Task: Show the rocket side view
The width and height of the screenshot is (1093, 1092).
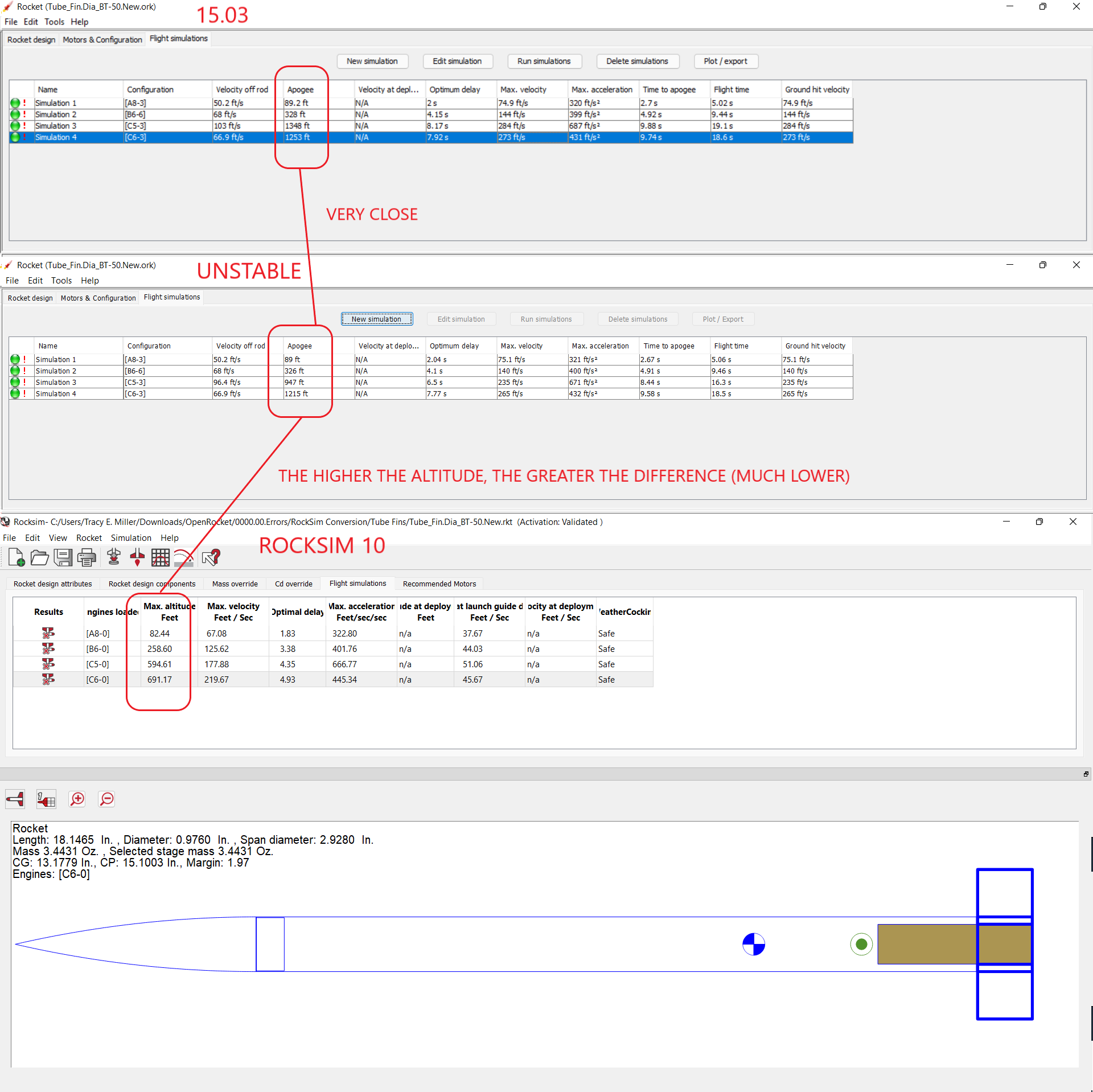Action: click(x=14, y=799)
